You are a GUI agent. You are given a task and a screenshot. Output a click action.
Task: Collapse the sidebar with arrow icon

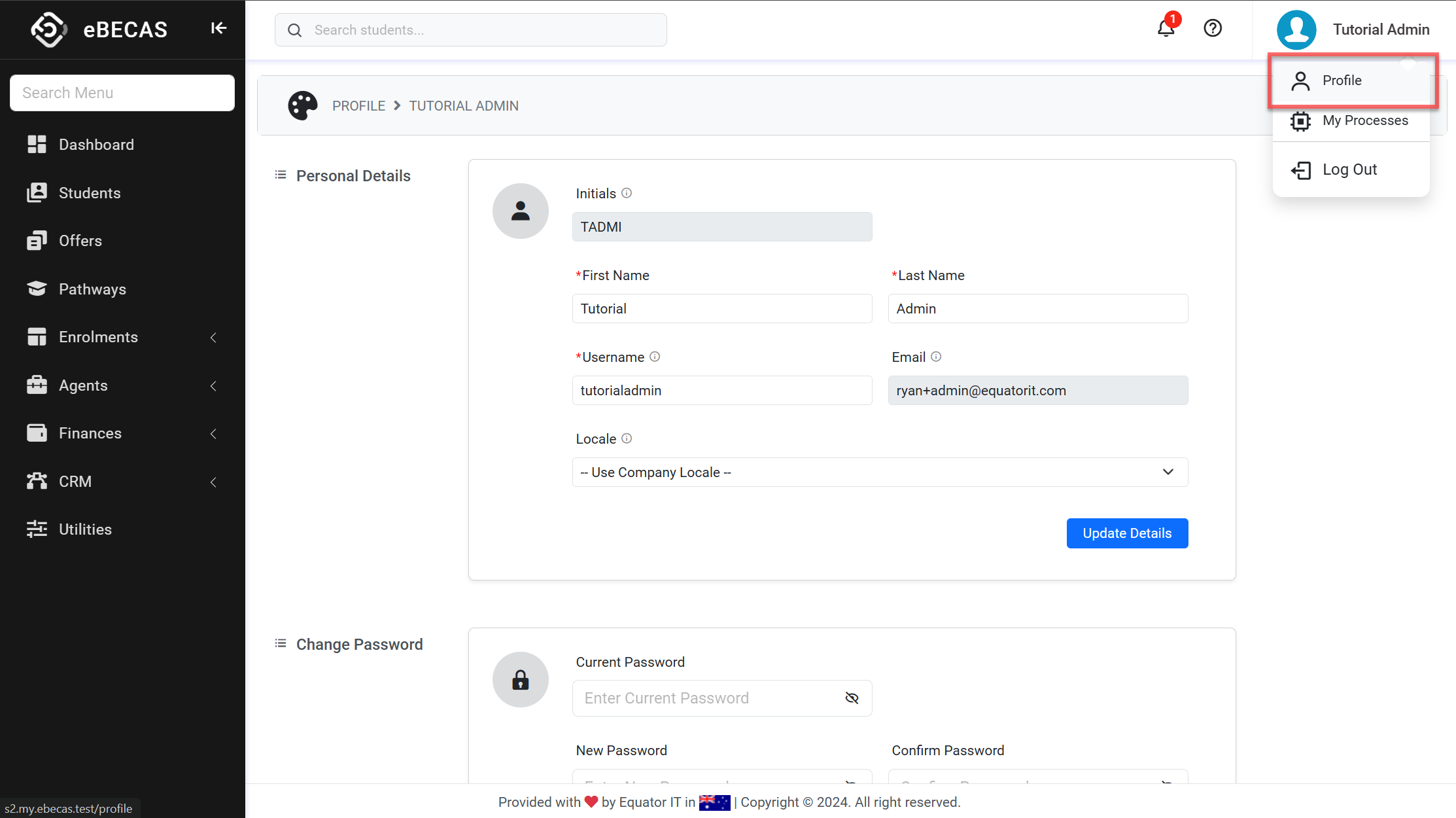(x=218, y=28)
